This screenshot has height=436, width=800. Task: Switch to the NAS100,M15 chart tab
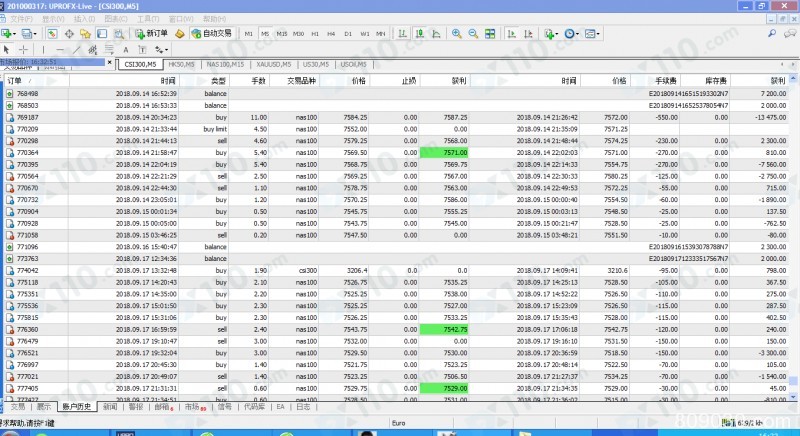pyautogui.click(x=225, y=64)
